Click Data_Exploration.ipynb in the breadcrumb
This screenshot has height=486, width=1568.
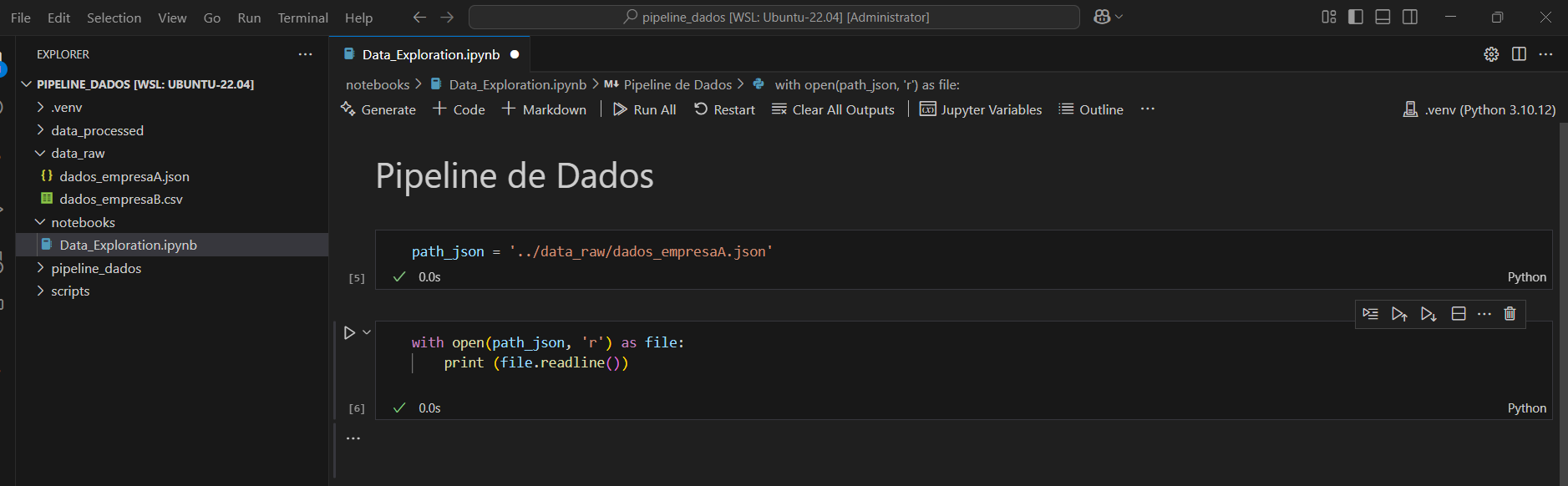pyautogui.click(x=509, y=84)
